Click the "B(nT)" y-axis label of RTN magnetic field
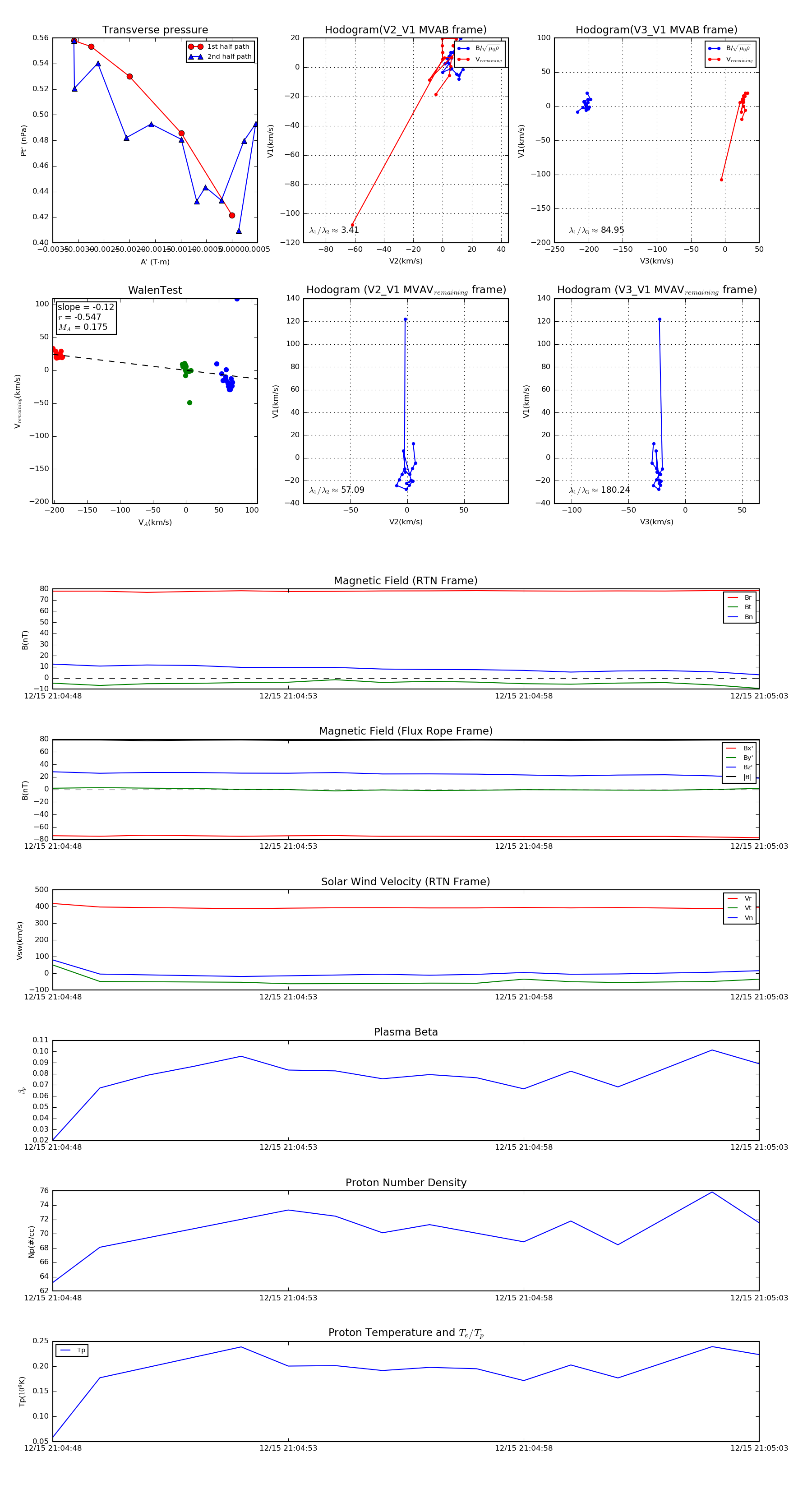Viewport: 812px width, 1489px height. click(x=25, y=640)
